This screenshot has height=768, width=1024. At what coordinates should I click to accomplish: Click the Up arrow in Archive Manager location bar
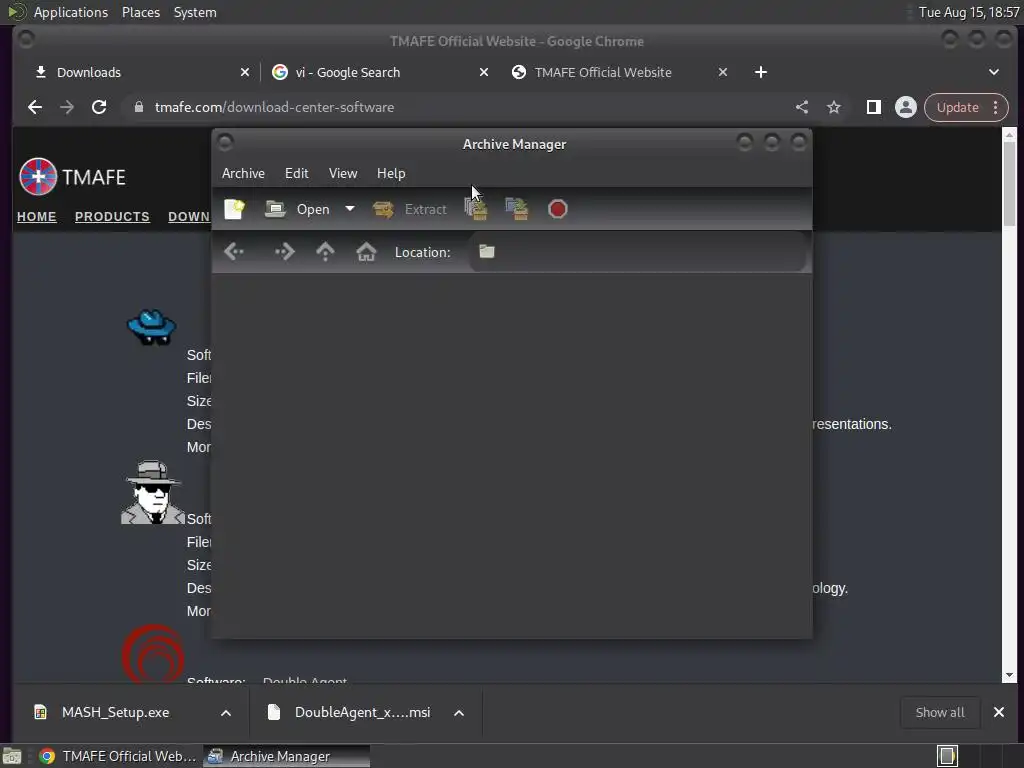click(325, 251)
